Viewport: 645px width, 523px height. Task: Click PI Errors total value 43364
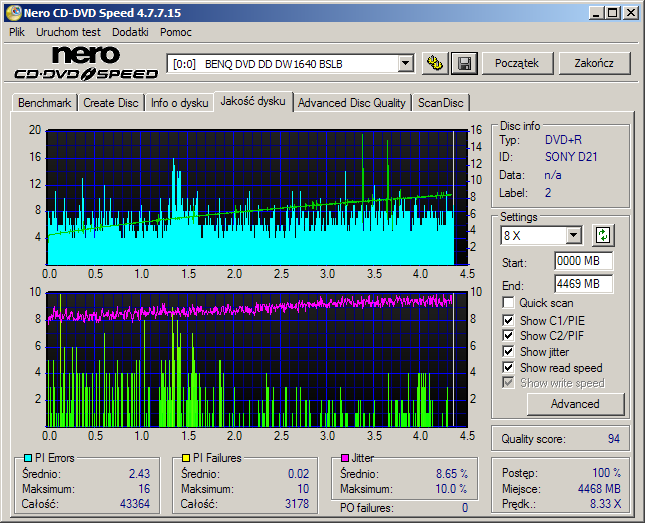[x=135, y=504]
